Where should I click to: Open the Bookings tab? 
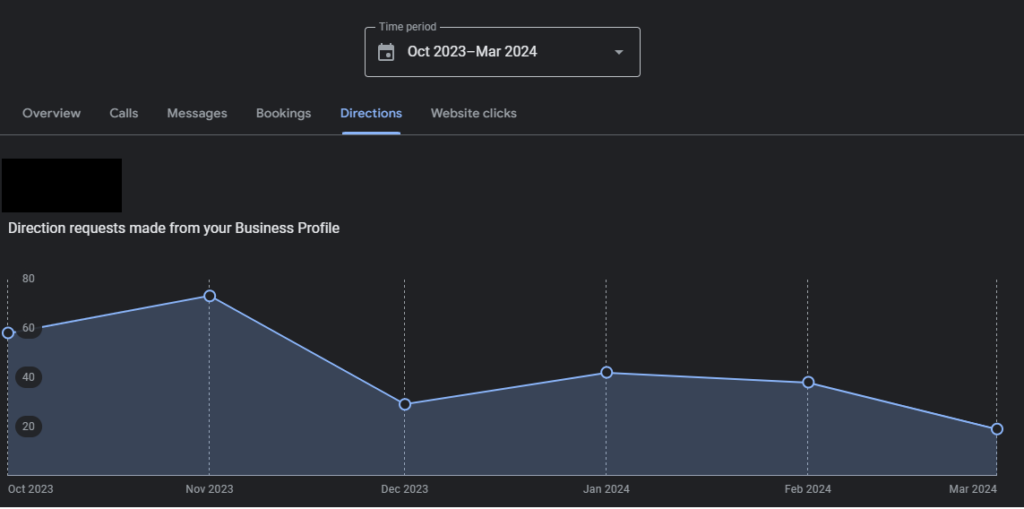coord(283,114)
